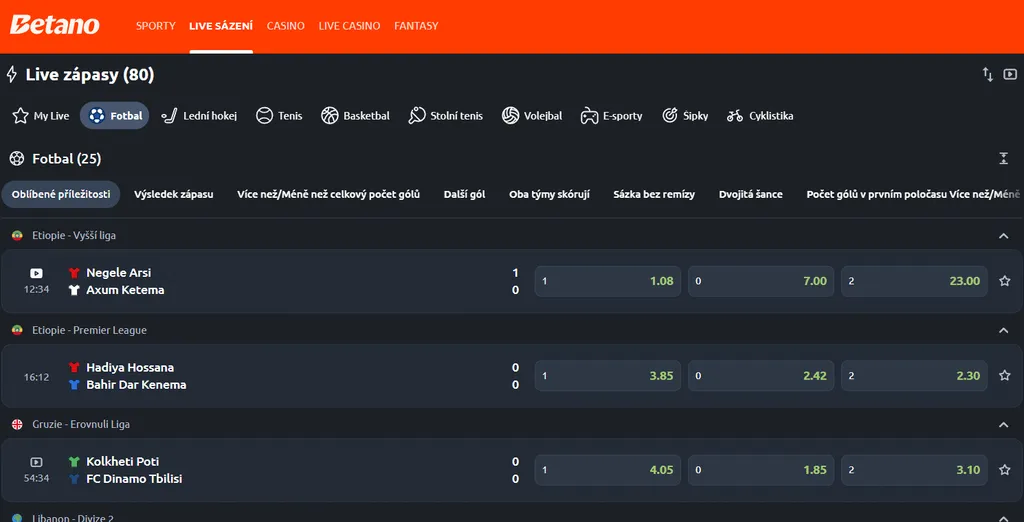
Task: Select Volejbal sport filter
Action: [532, 116]
